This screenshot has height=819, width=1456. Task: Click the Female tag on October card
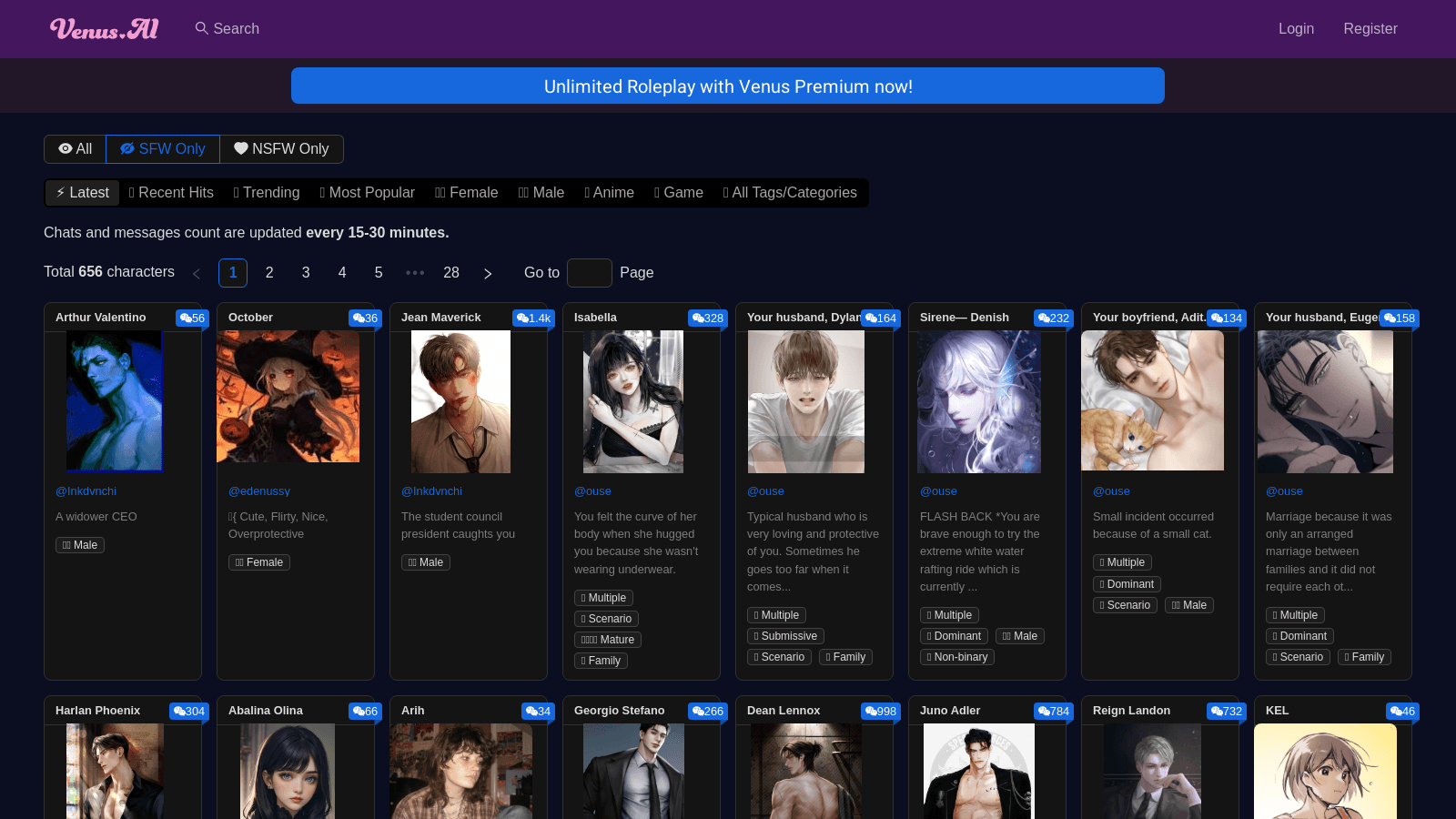point(259,562)
